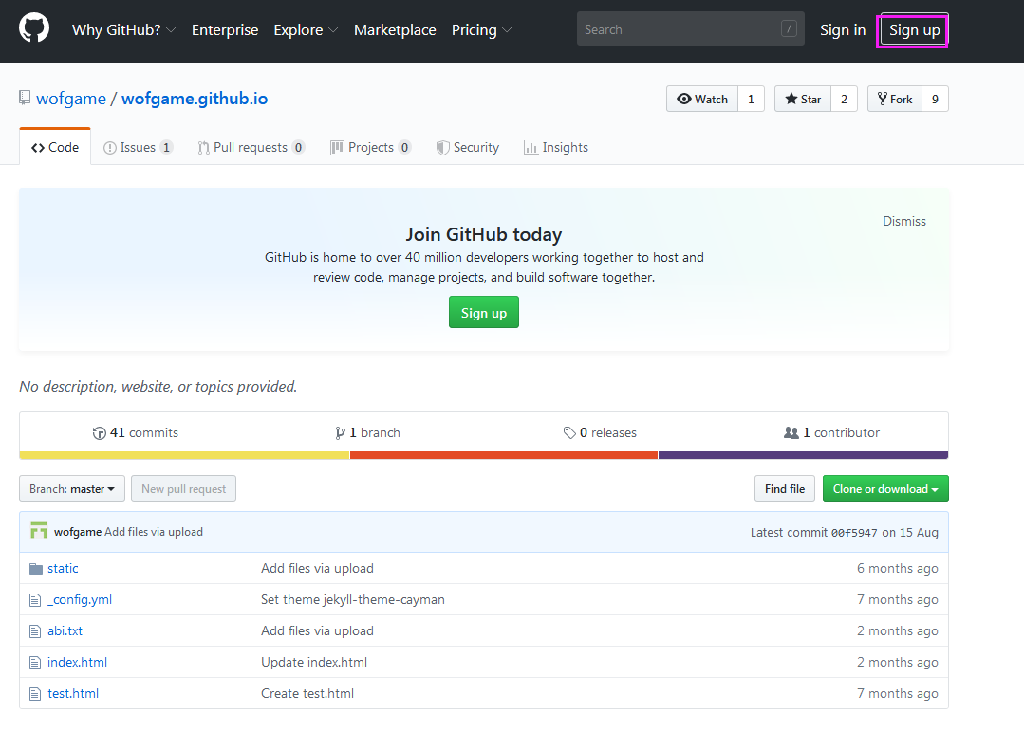Open the latest commit message Add files via upload
Viewport: 1024px width, 731px height.
(153, 532)
